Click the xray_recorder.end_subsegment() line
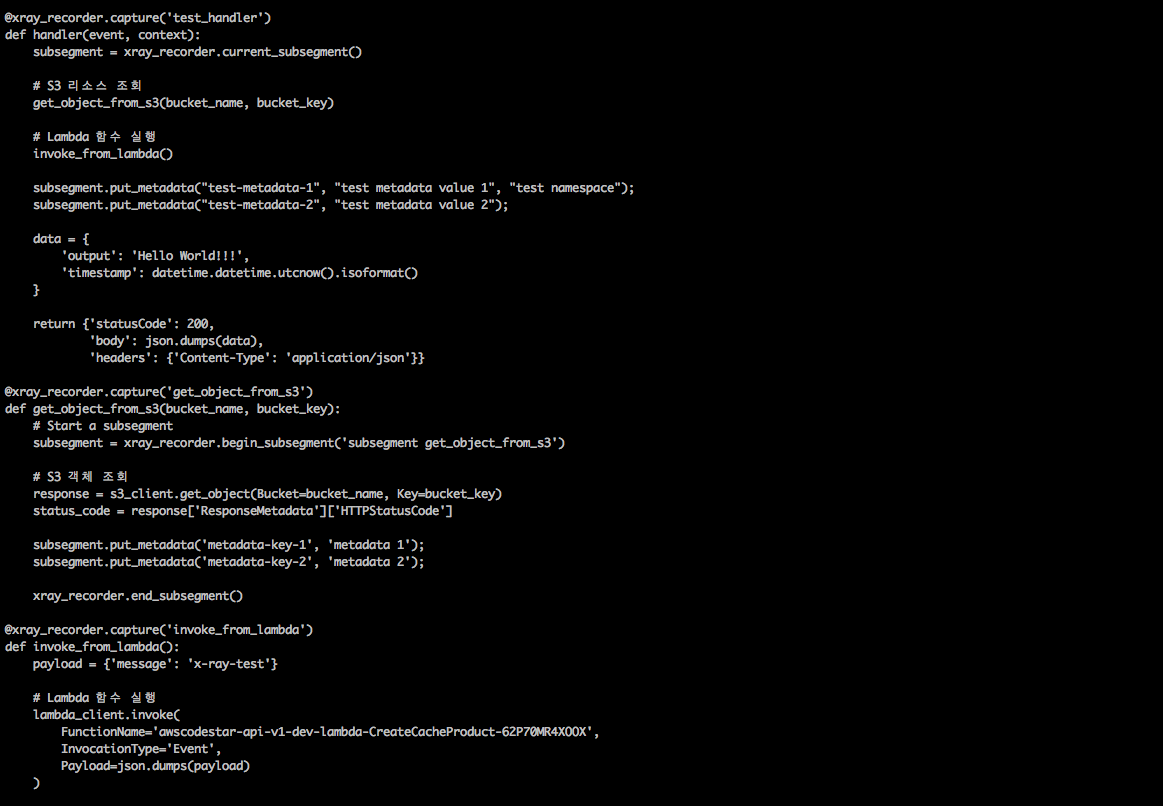This screenshot has height=806, width=1163. click(138, 595)
